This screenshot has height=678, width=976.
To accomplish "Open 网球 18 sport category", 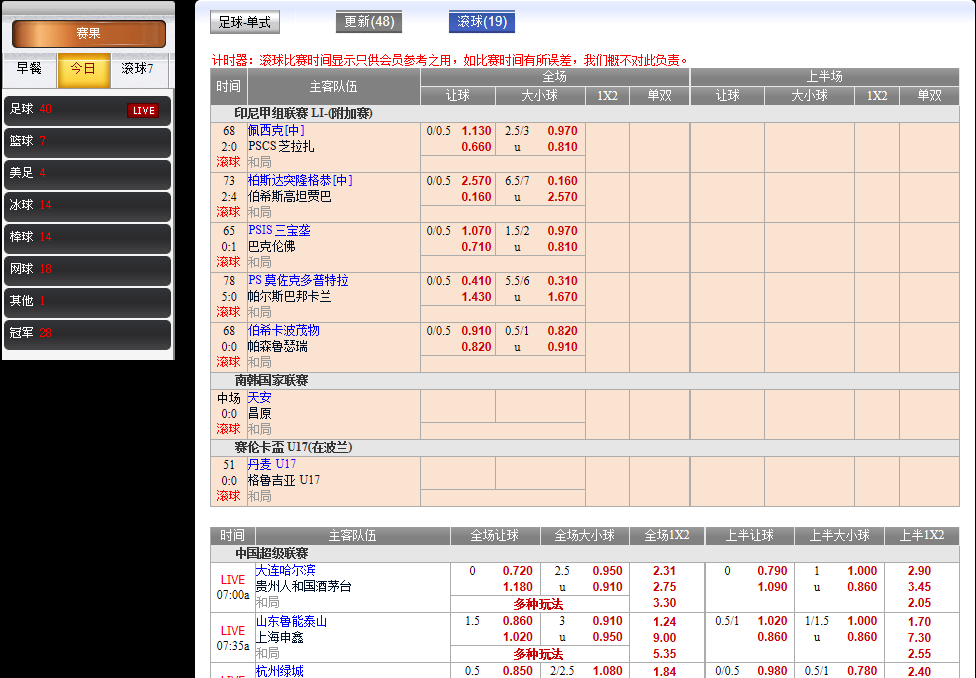I will (87, 270).
